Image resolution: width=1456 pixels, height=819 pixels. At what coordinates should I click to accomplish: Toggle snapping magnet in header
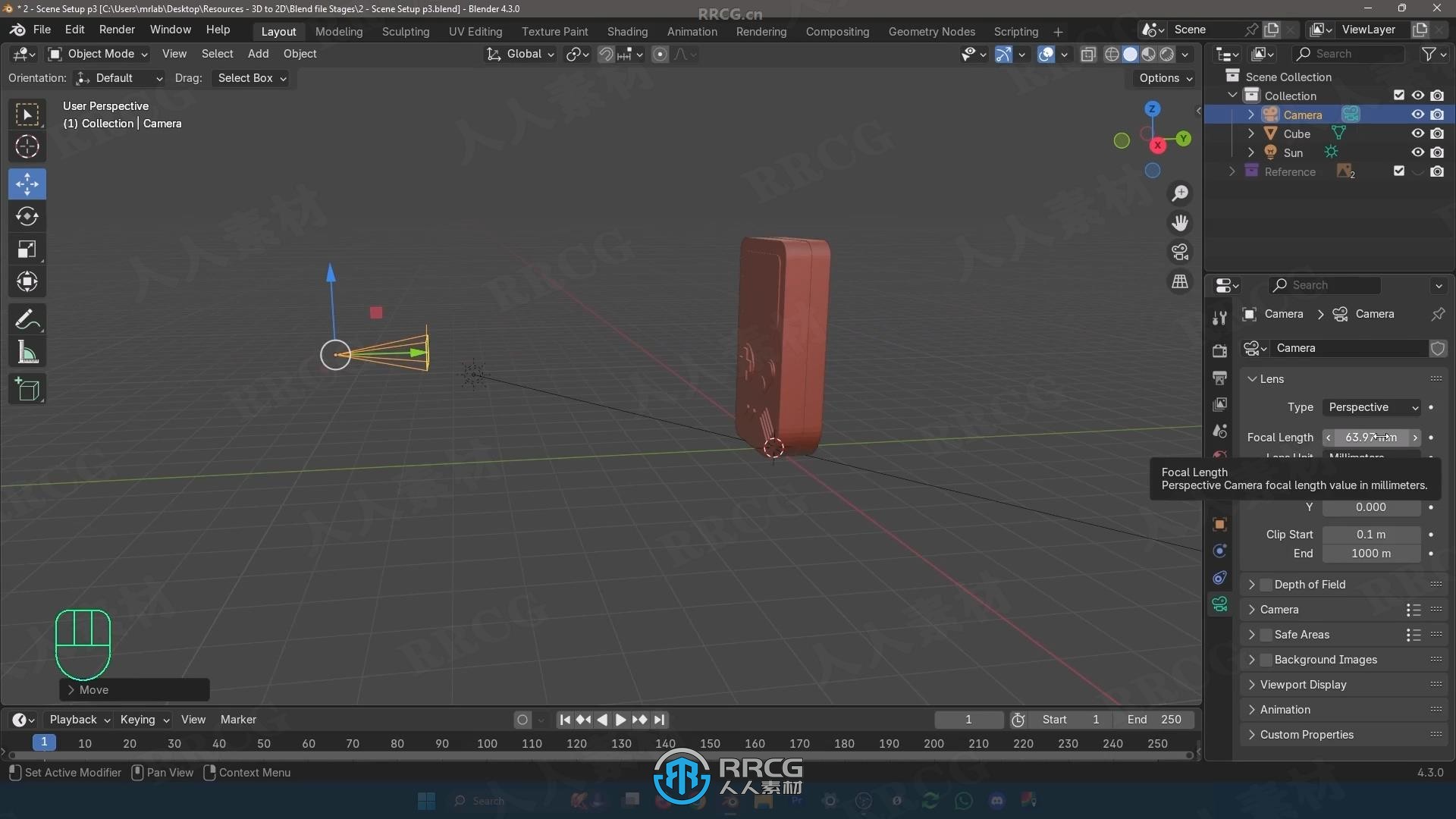tap(606, 55)
